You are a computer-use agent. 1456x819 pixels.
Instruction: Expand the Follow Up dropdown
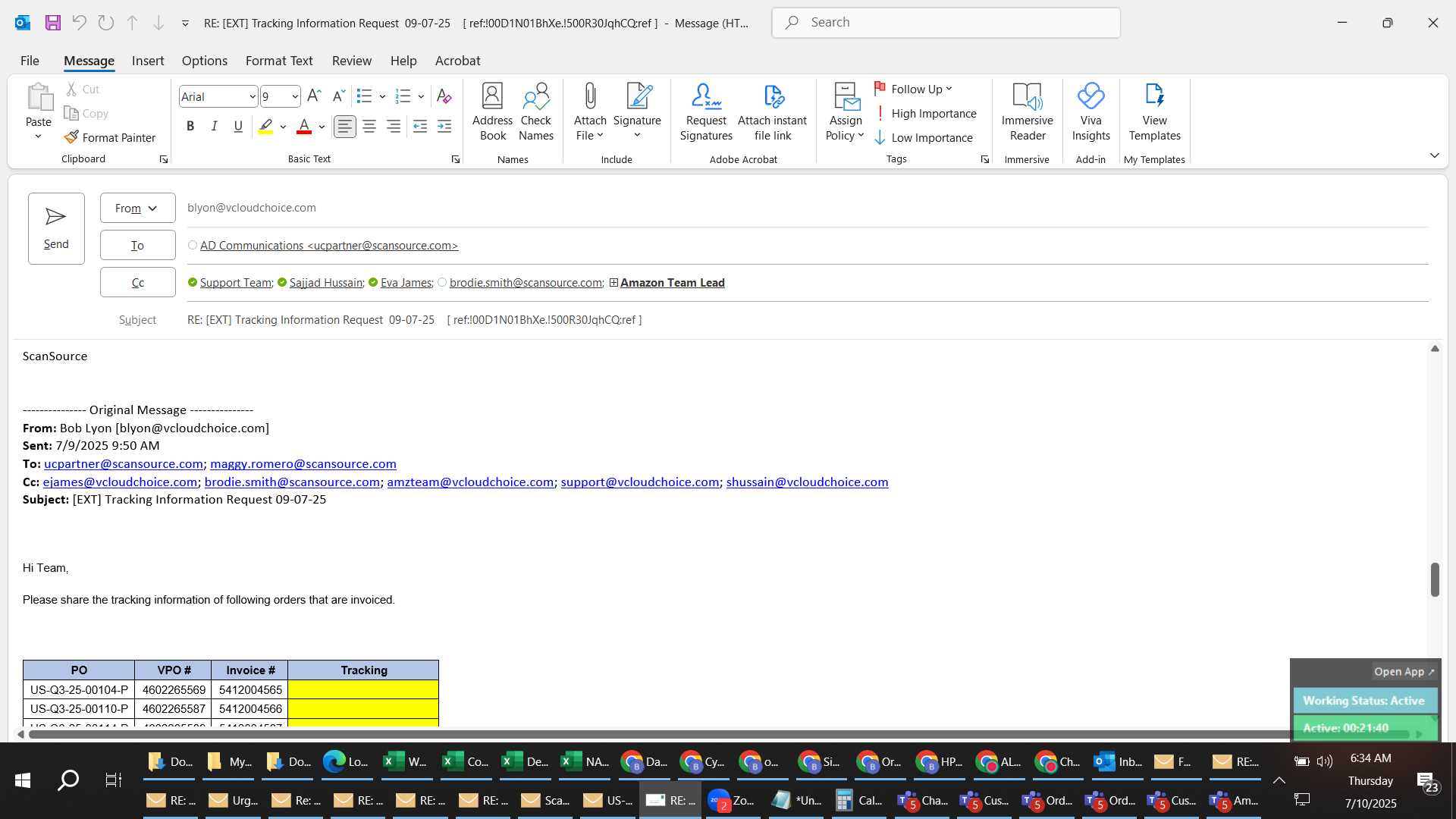949,89
